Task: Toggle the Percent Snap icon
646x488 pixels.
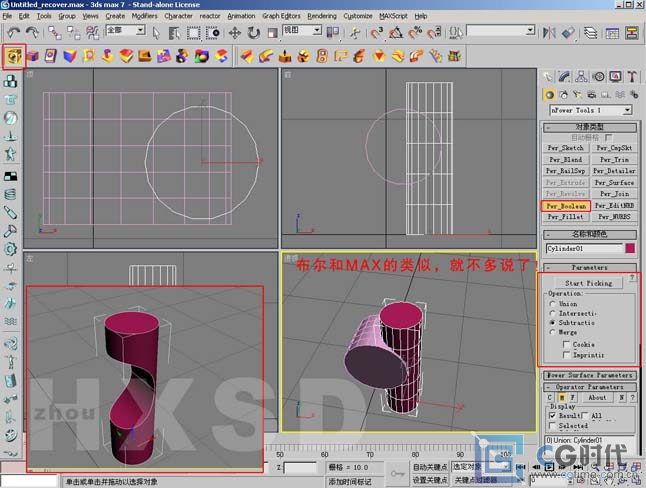Action: pyautogui.click(x=415, y=33)
